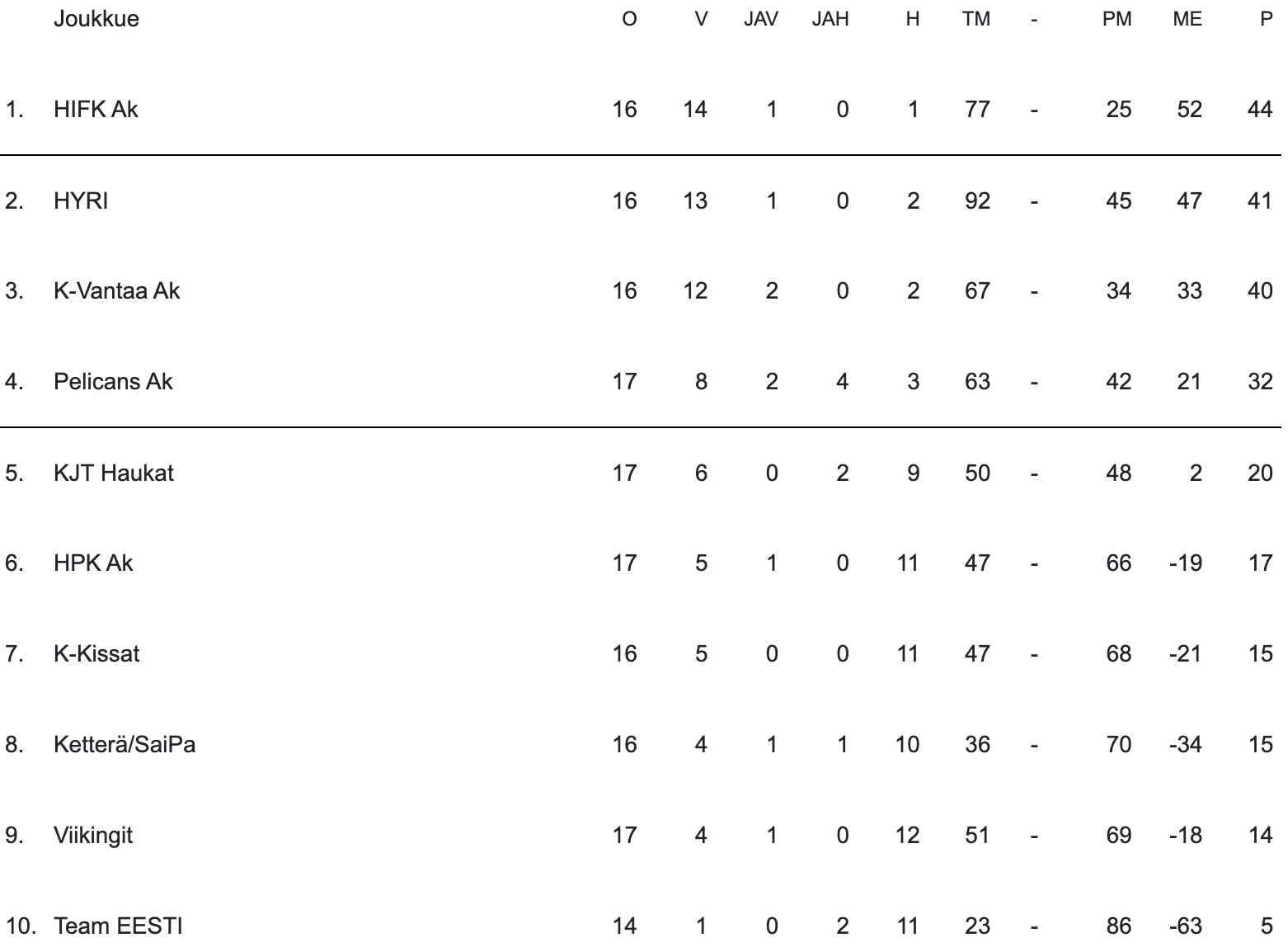Click the Team EESTI team name
Screen dimensions: 1288x947
(x=118, y=926)
